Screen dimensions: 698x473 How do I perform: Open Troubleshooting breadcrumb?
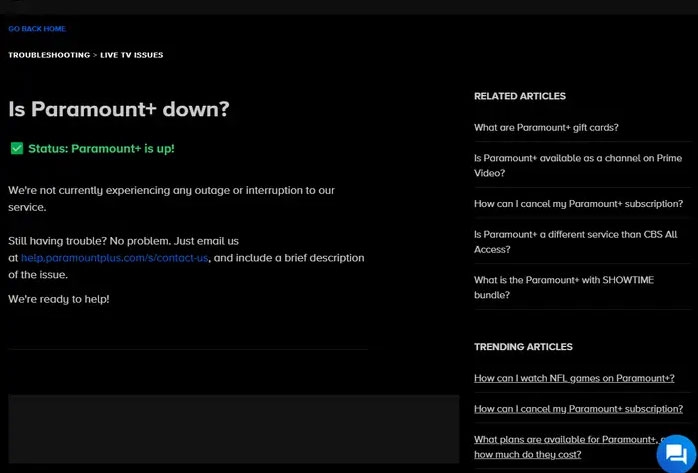pos(49,55)
